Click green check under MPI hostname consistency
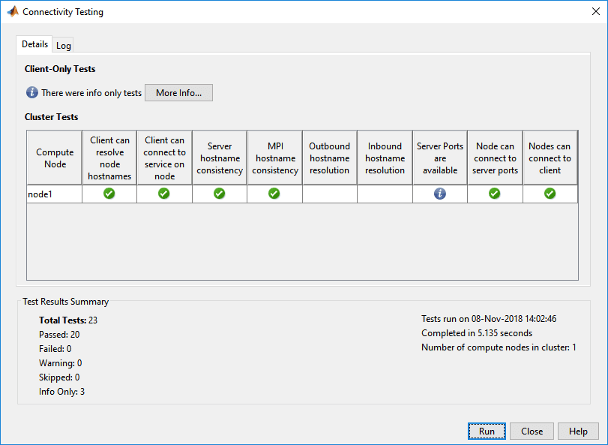The height and width of the screenshot is (445, 608). 274,194
